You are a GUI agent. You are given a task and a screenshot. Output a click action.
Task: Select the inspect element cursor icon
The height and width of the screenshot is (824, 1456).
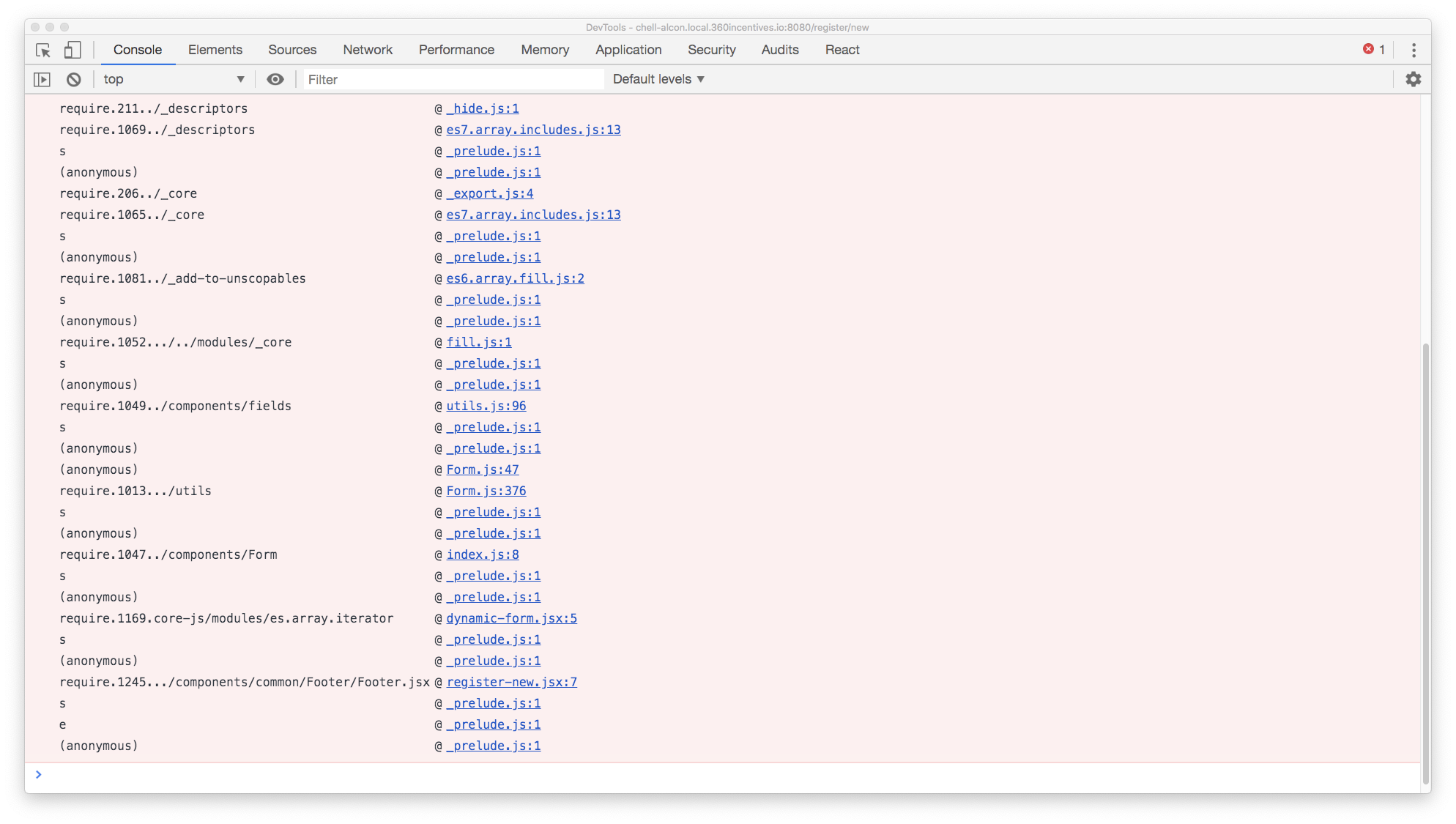coord(44,50)
